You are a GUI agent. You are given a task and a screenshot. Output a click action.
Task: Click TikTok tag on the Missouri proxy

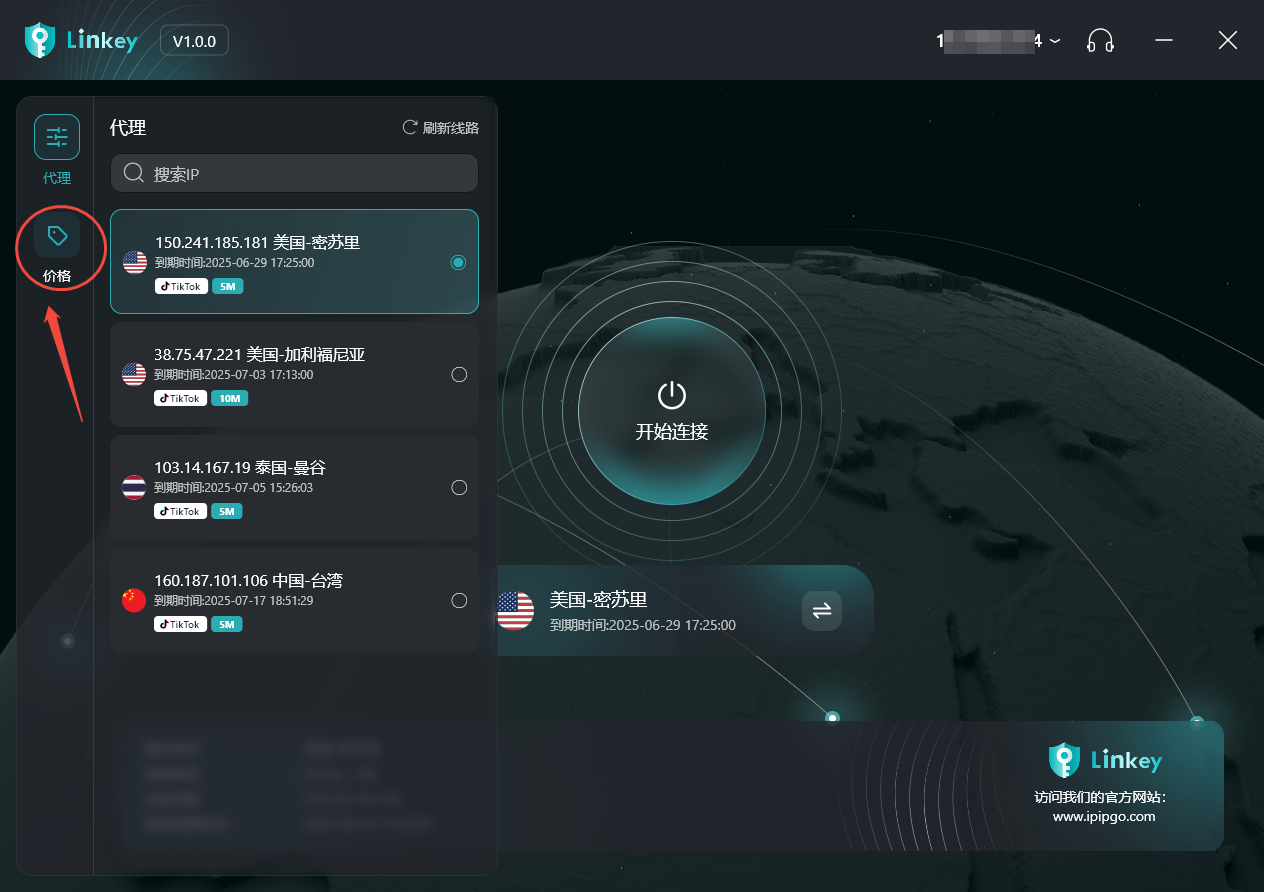click(181, 286)
